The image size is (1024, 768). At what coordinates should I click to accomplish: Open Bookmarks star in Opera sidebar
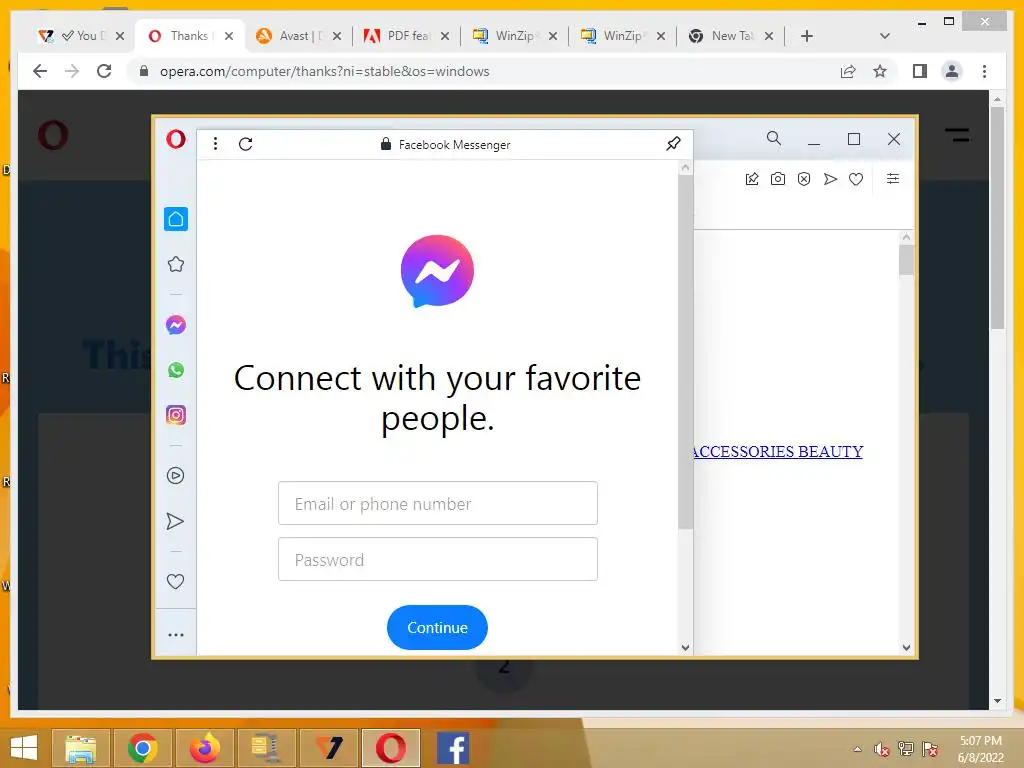[176, 264]
